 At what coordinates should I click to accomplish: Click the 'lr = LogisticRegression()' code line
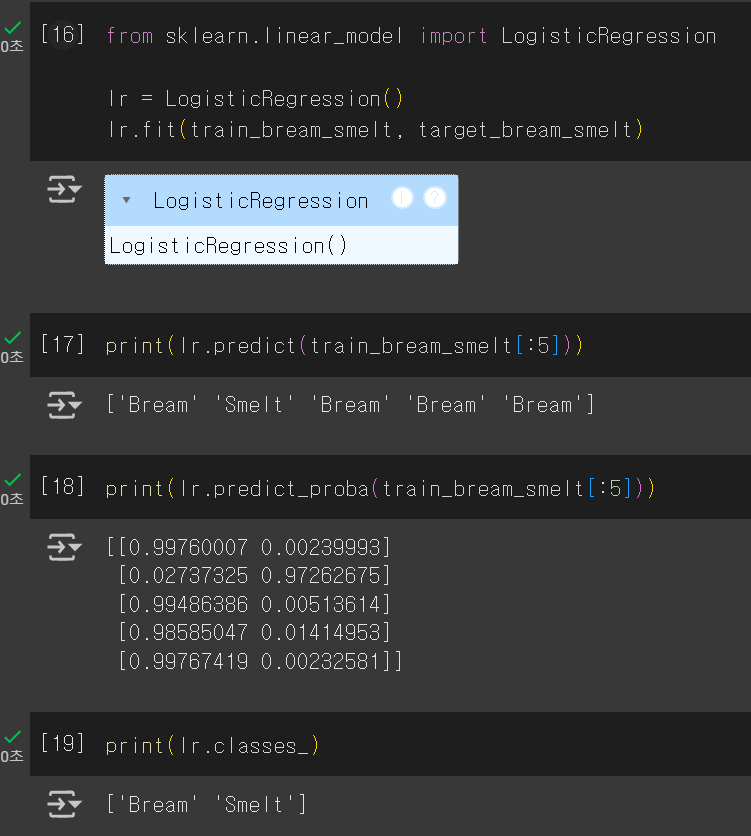(255, 99)
